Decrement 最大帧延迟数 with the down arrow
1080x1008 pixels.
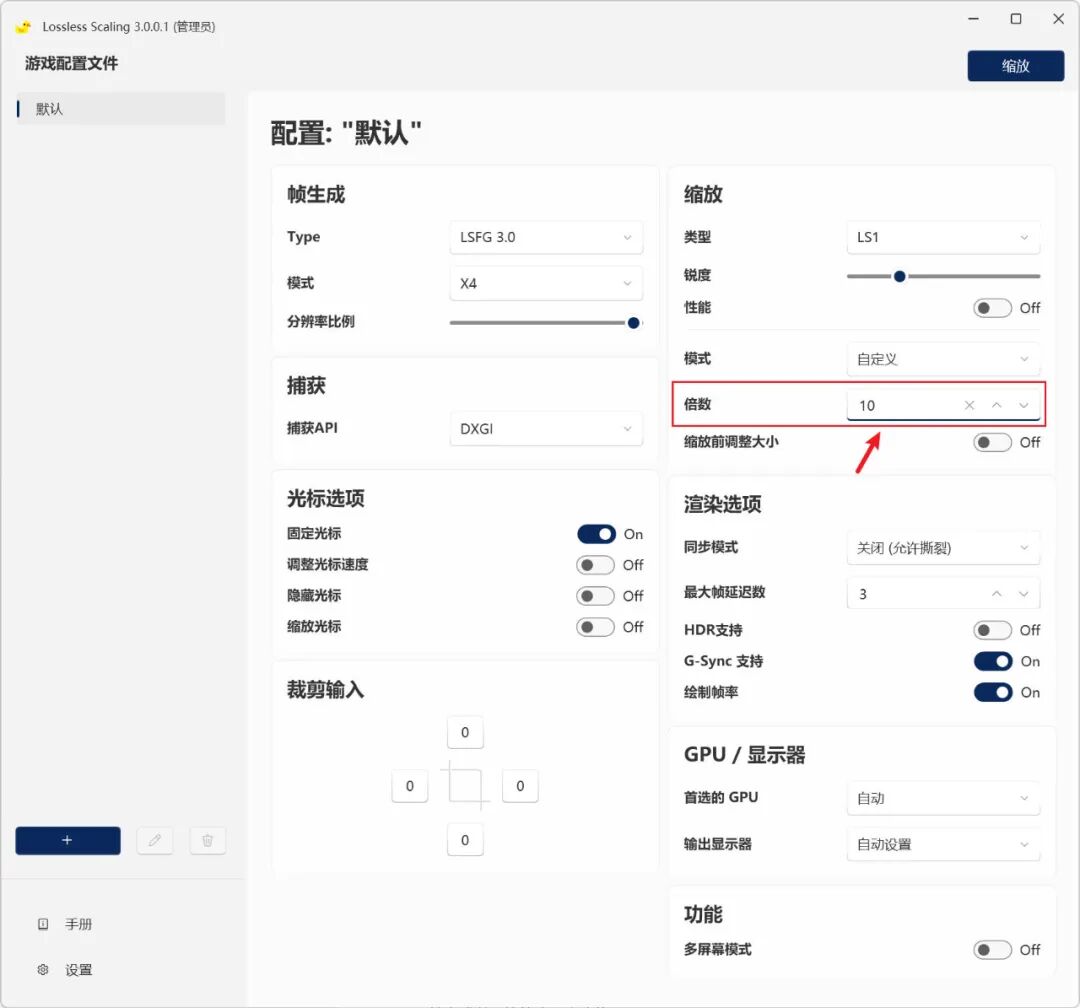[1023, 593]
